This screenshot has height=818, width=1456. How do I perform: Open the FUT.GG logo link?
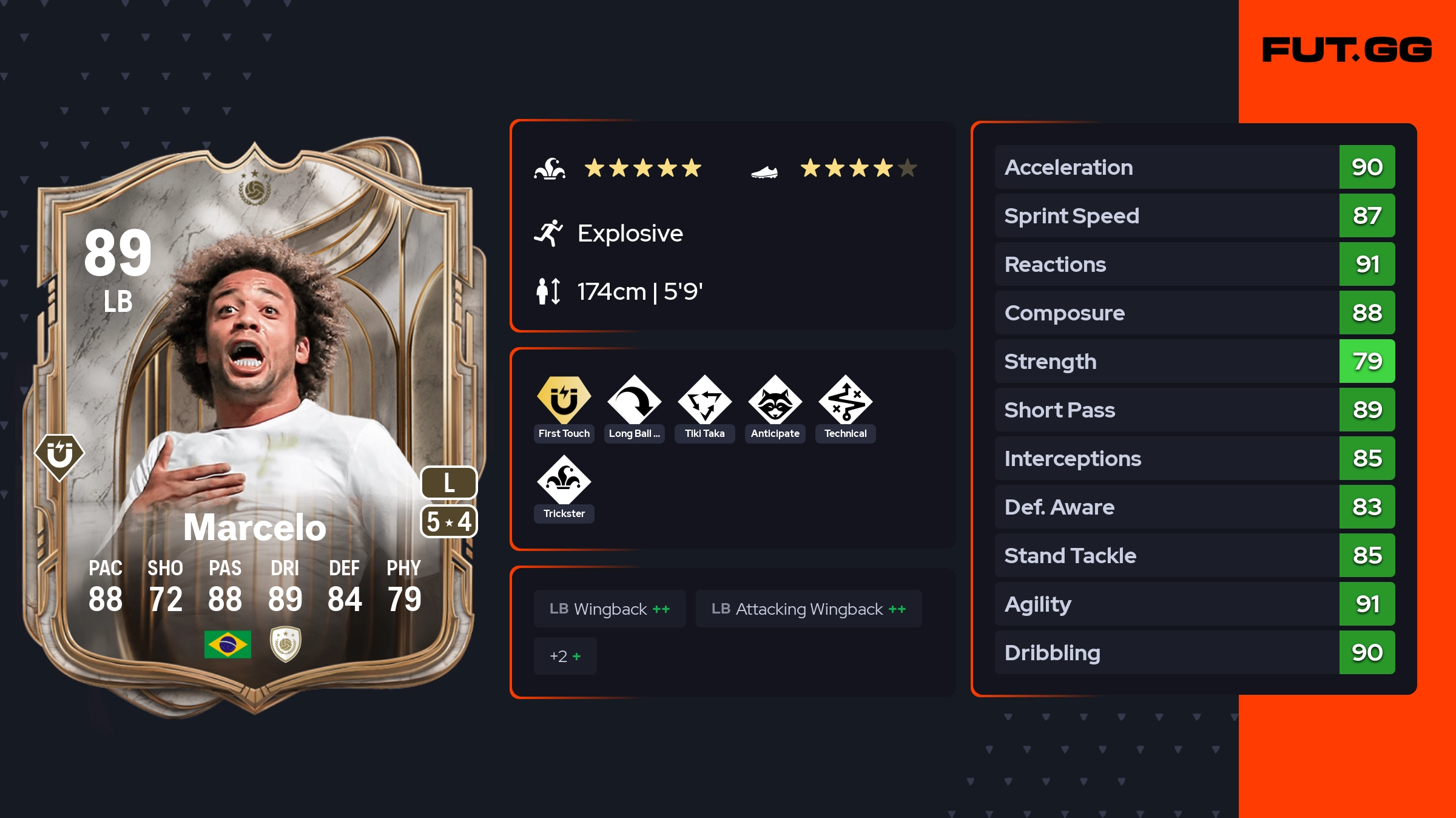1347,50
